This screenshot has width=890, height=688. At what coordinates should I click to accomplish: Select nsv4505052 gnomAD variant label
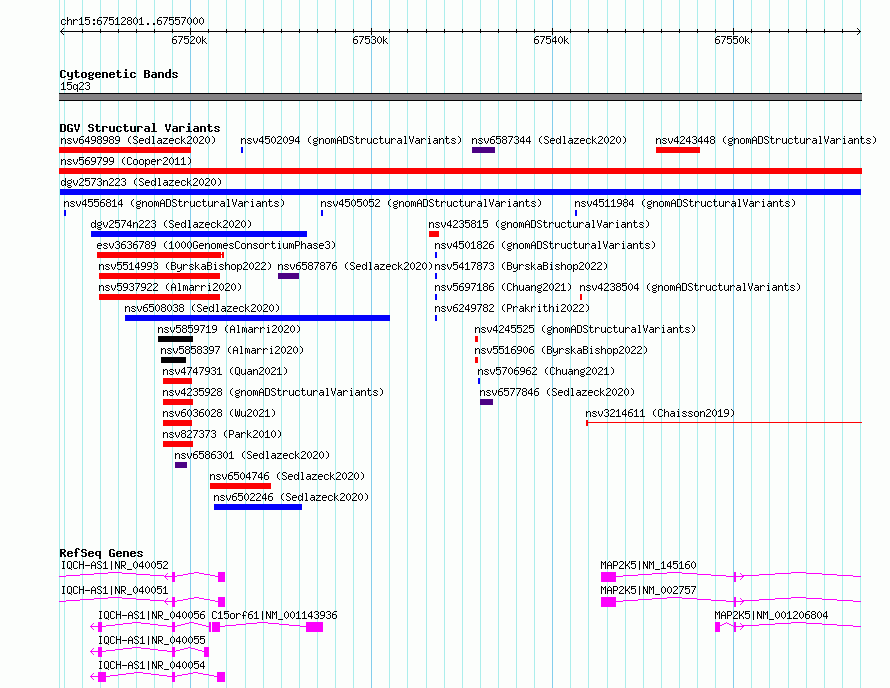(x=431, y=203)
